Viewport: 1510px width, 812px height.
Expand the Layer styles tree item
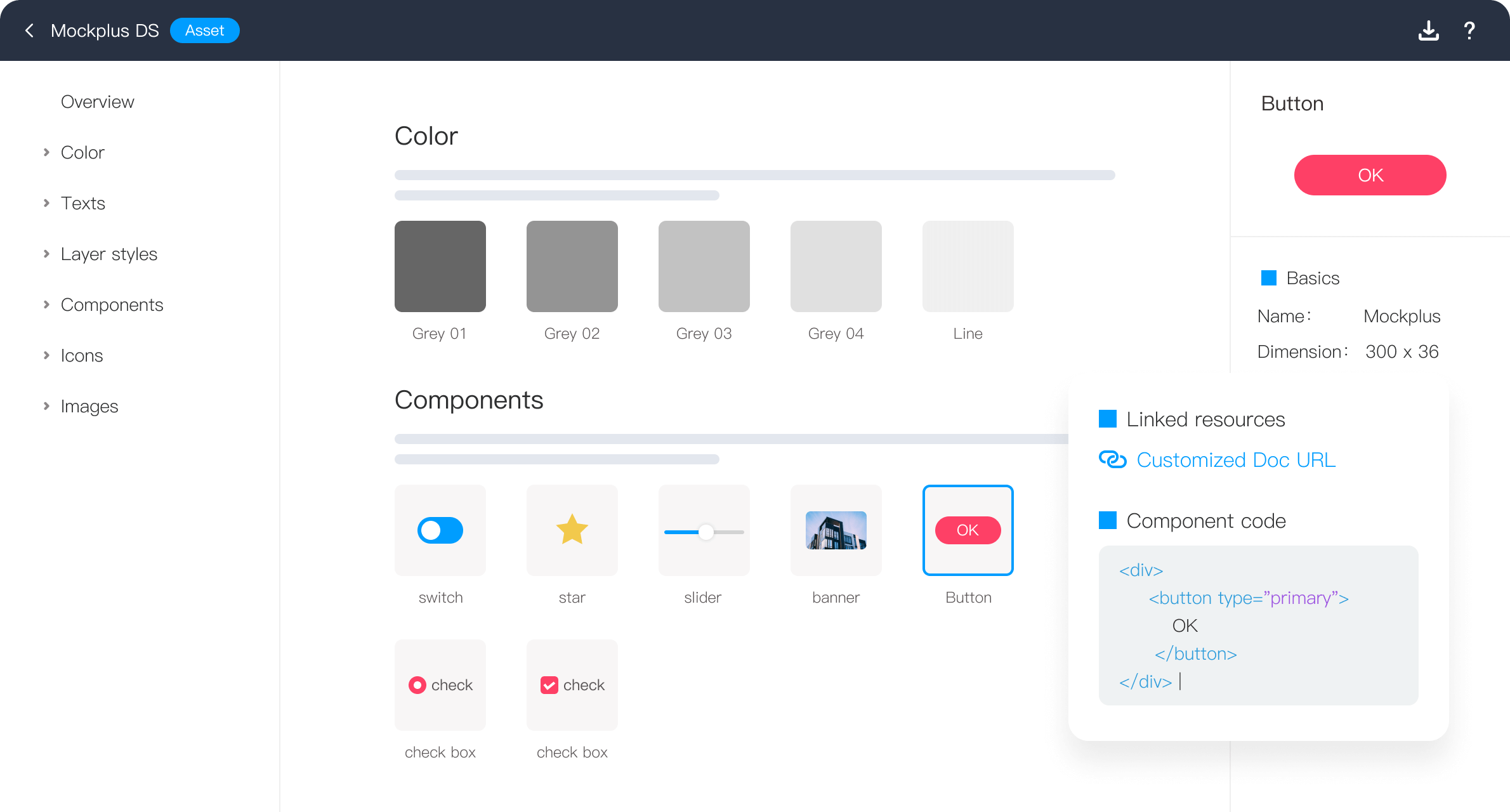[x=46, y=254]
